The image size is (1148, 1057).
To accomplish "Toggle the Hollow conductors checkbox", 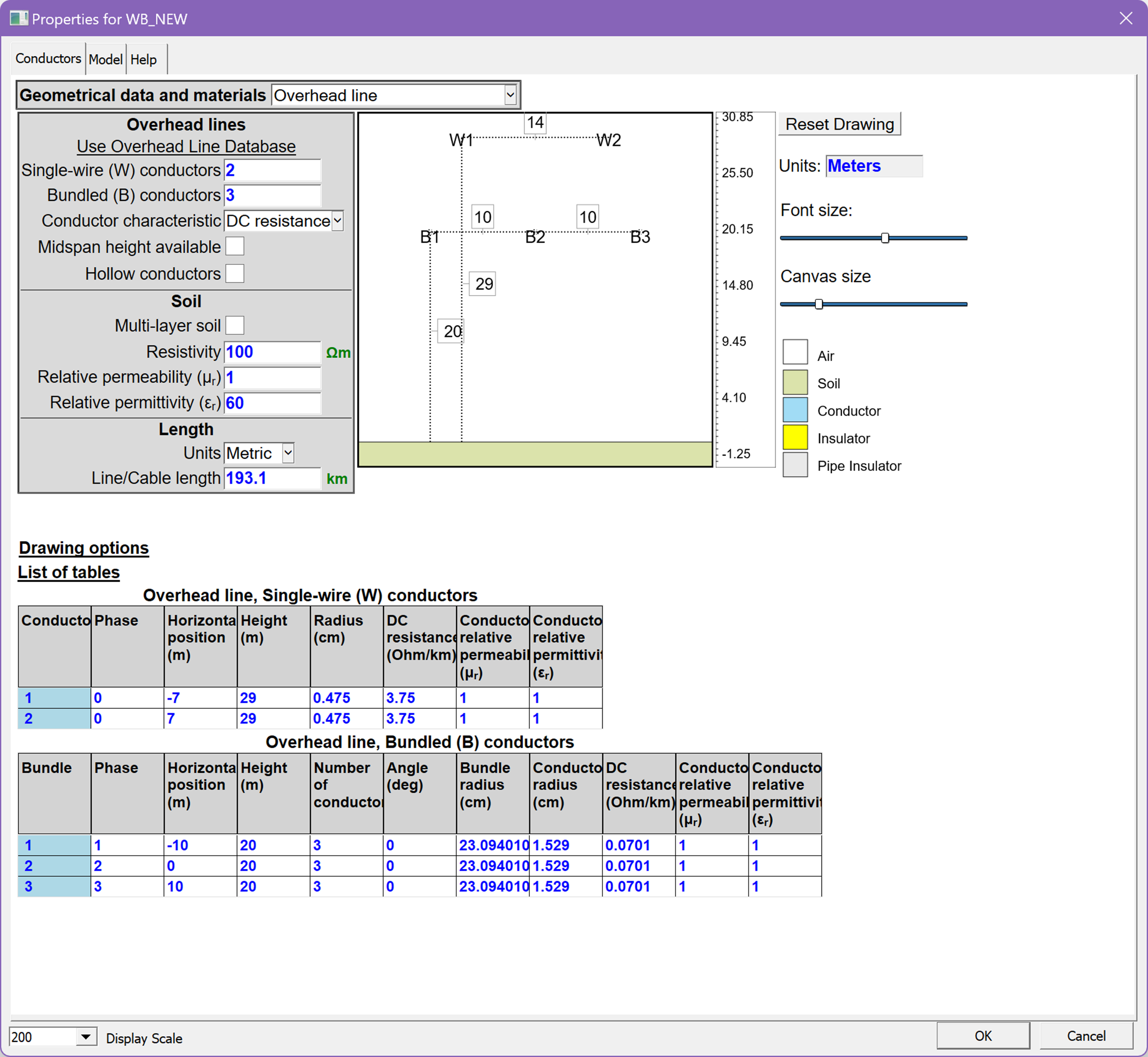I will (234, 273).
